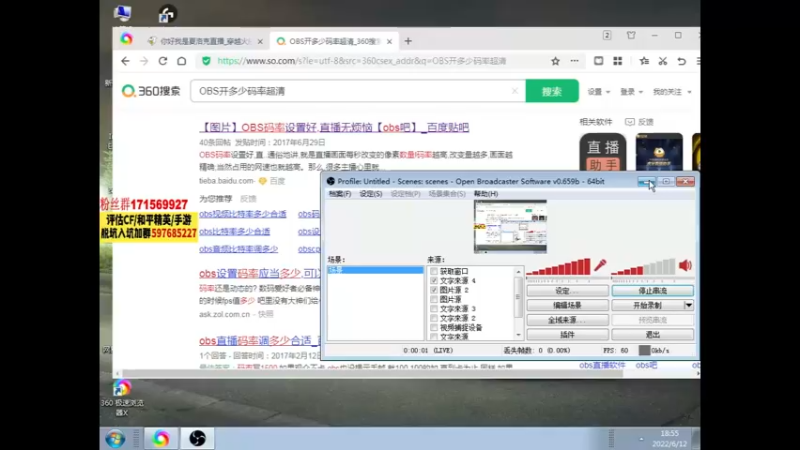This screenshot has height=450, width=800.
Task: Close the OBS码率 360搜索 tab
Action: (x=389, y=41)
